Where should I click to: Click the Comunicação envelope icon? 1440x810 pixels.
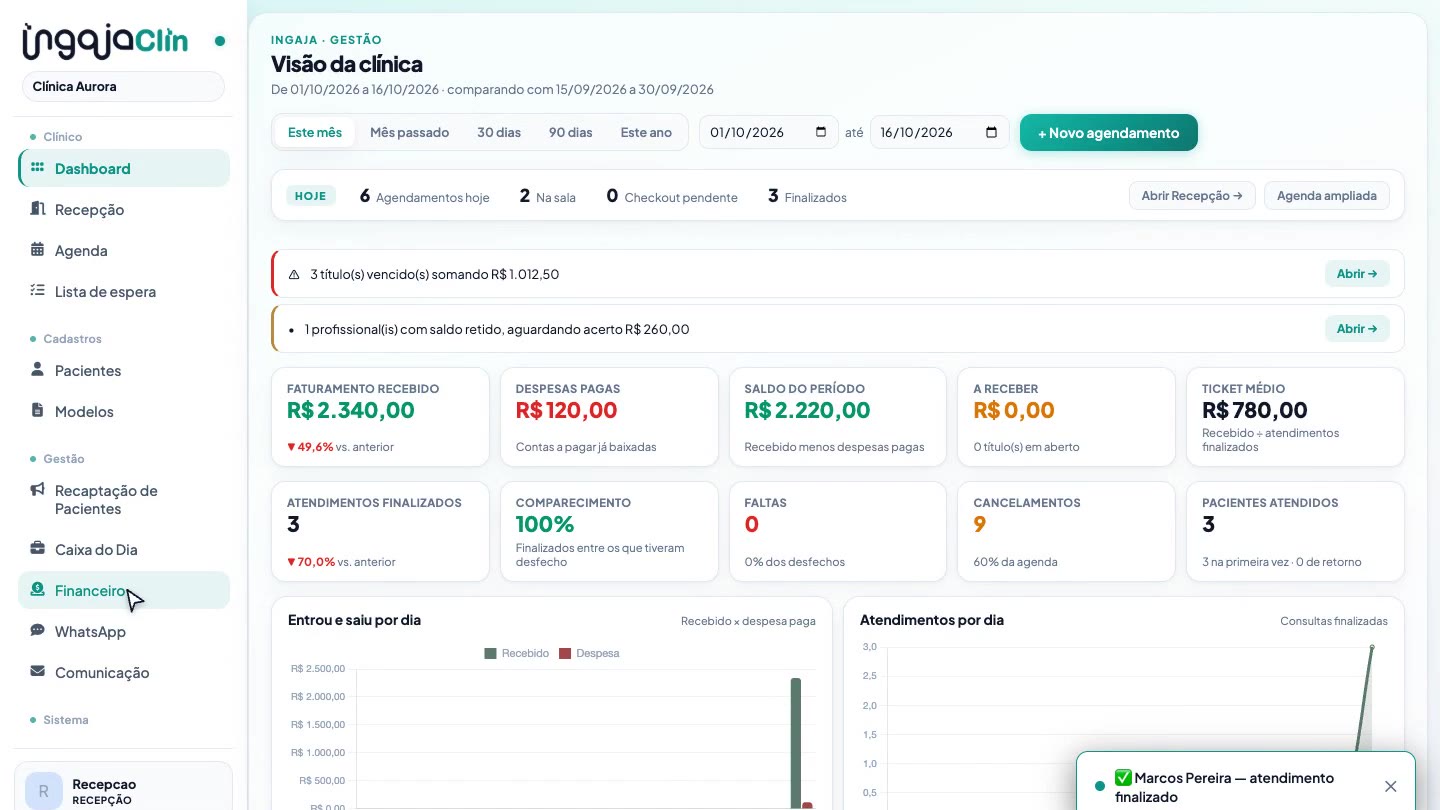(x=38, y=672)
